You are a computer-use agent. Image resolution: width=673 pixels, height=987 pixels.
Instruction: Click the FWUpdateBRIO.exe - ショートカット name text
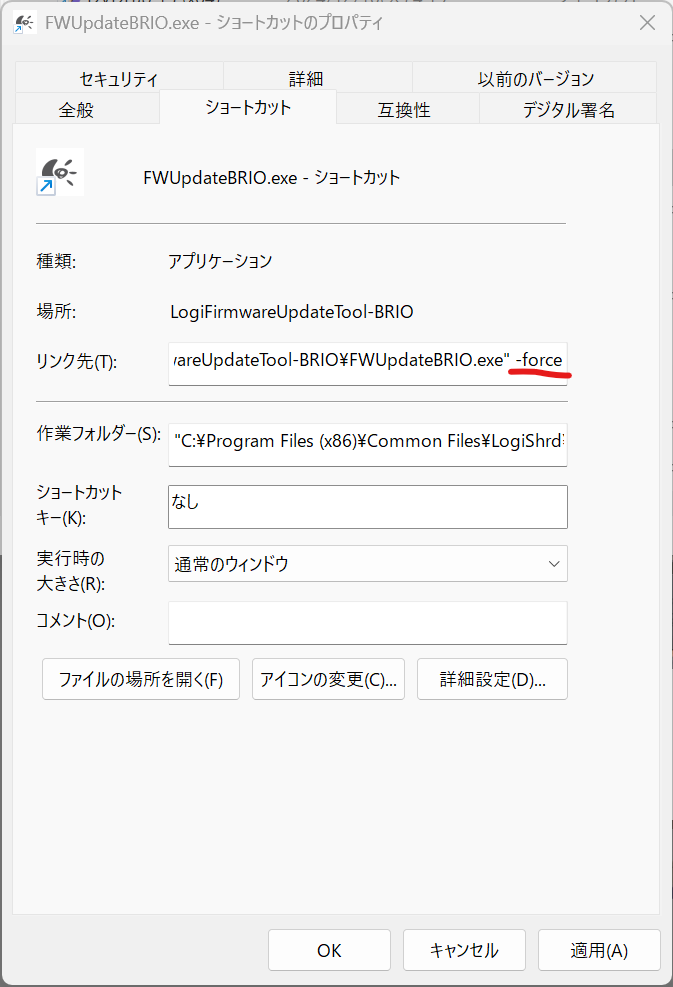click(271, 178)
